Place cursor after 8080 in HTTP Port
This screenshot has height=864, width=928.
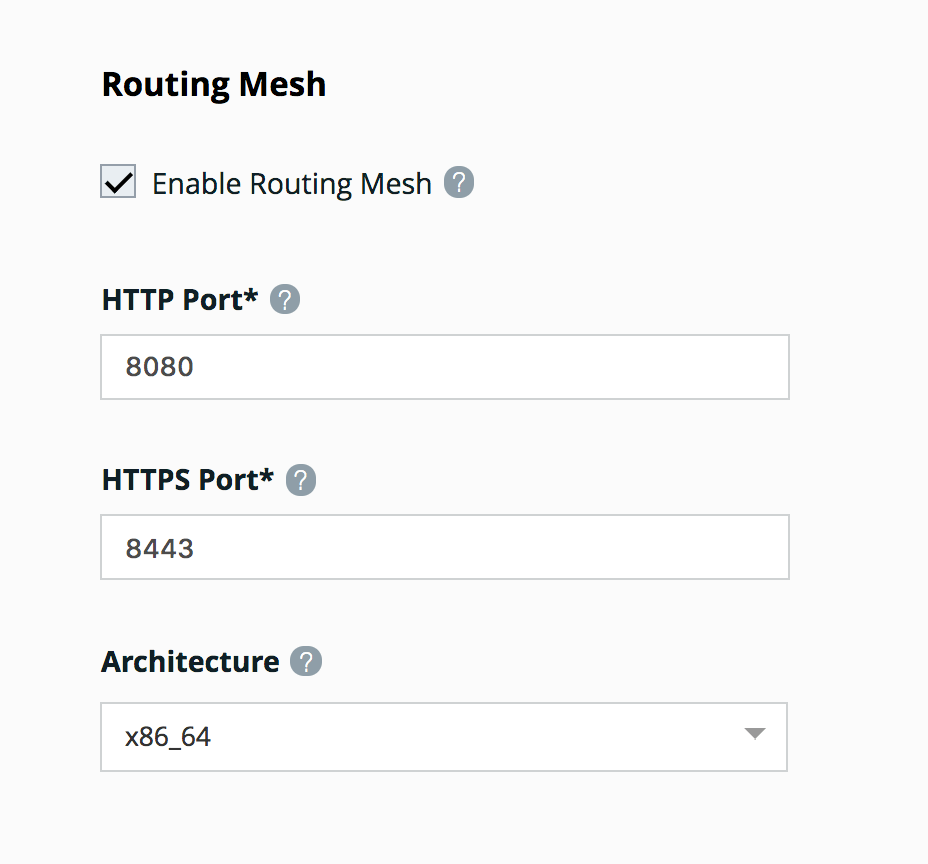(195, 367)
